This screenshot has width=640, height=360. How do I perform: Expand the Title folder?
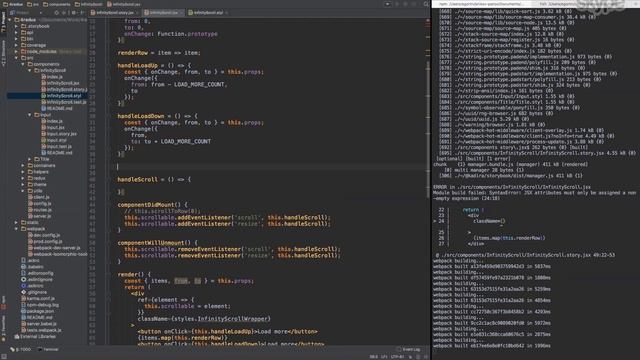[x=29, y=159]
